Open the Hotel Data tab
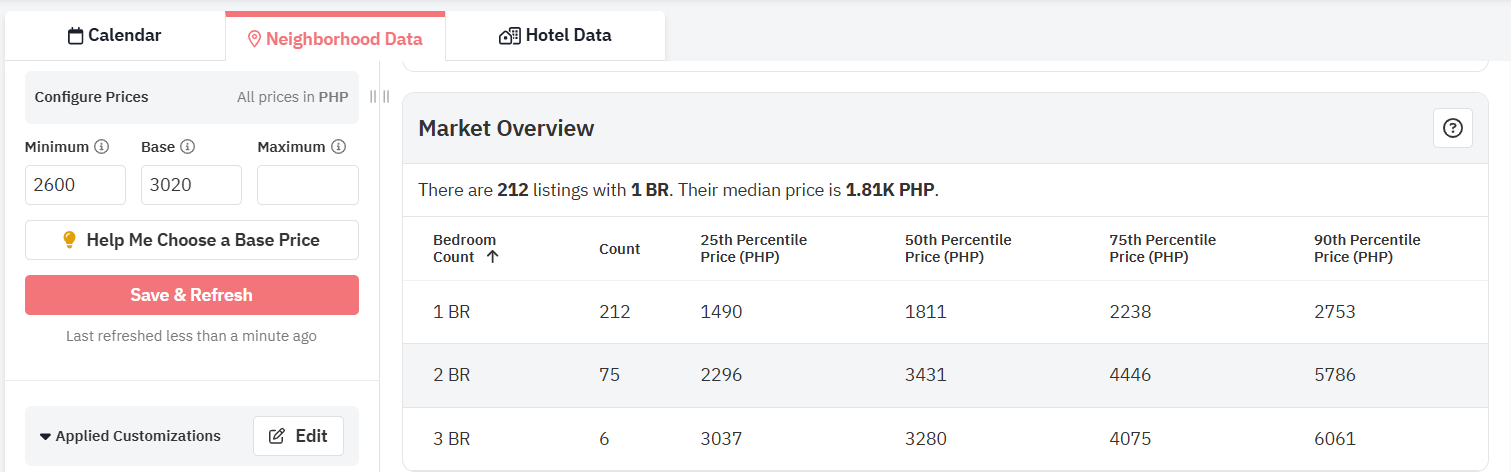Image resolution: width=1511 pixels, height=472 pixels. coord(555,36)
